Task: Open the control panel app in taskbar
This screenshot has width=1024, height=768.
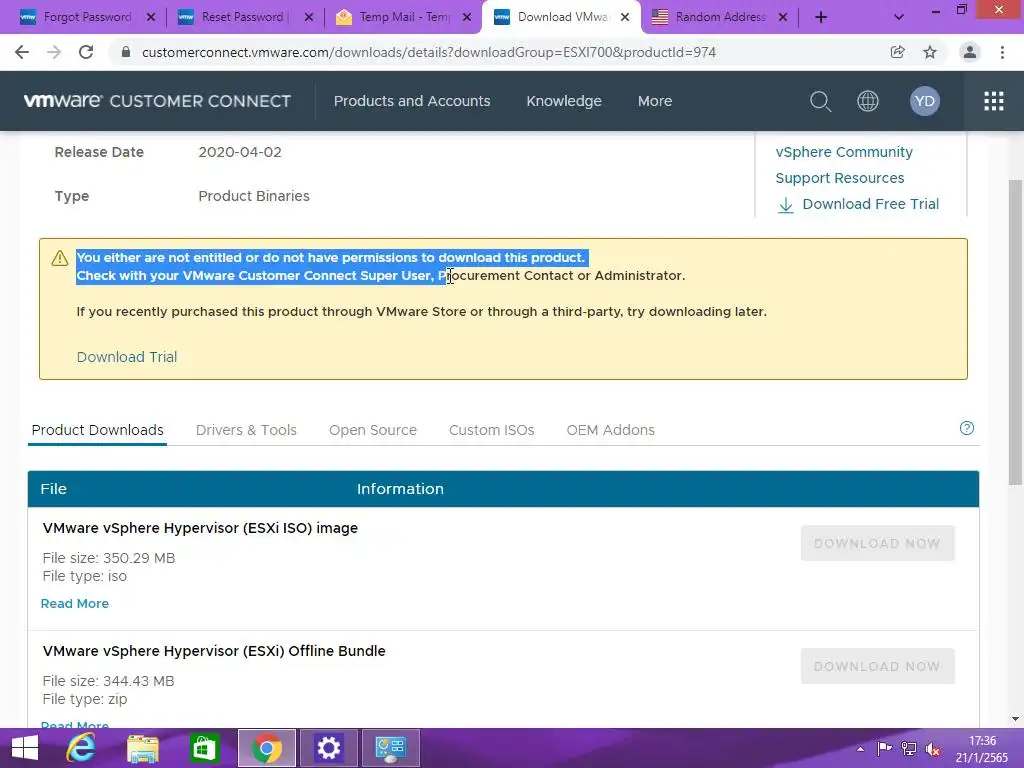Action: [x=391, y=748]
